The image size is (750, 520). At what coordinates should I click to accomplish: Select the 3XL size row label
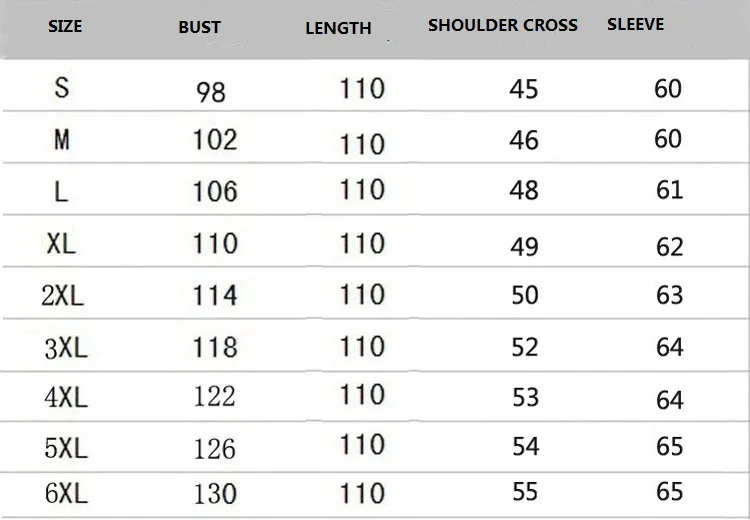click(x=66, y=347)
